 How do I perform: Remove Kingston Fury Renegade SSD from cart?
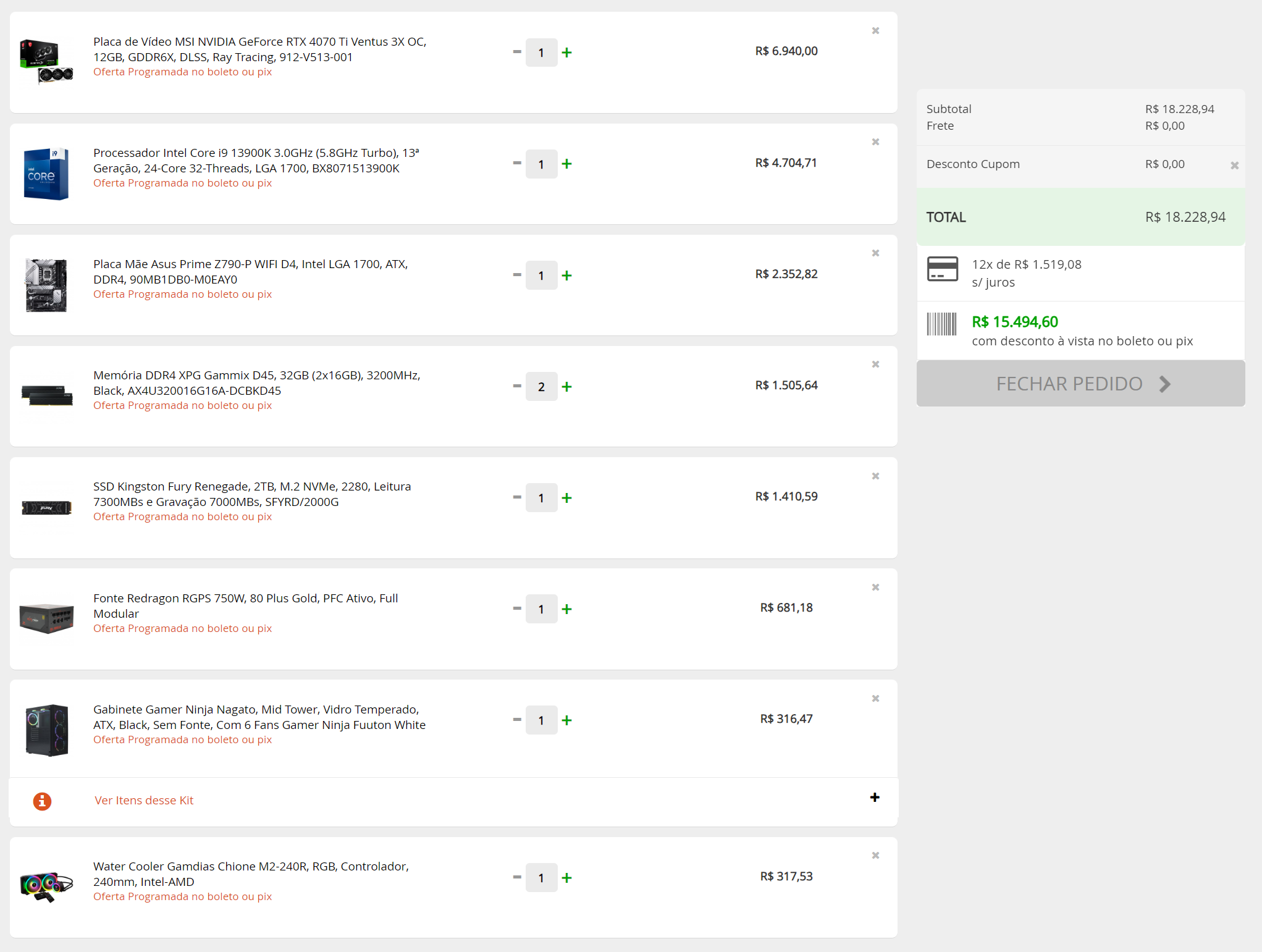(875, 476)
